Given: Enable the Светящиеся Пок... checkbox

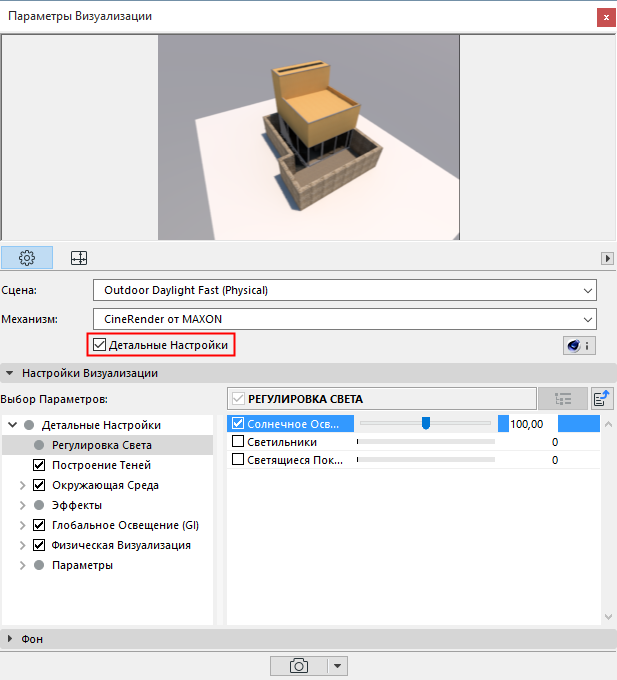Looking at the screenshot, I should 238,459.
